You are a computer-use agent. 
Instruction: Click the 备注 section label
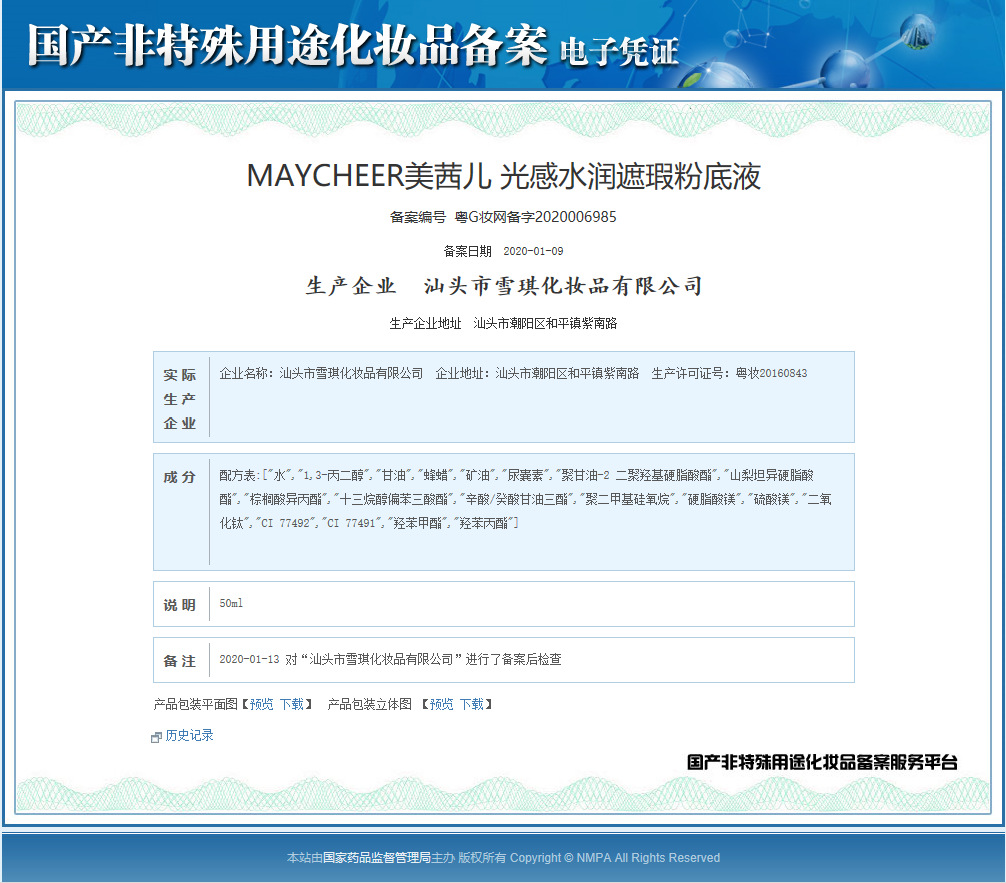pos(180,661)
